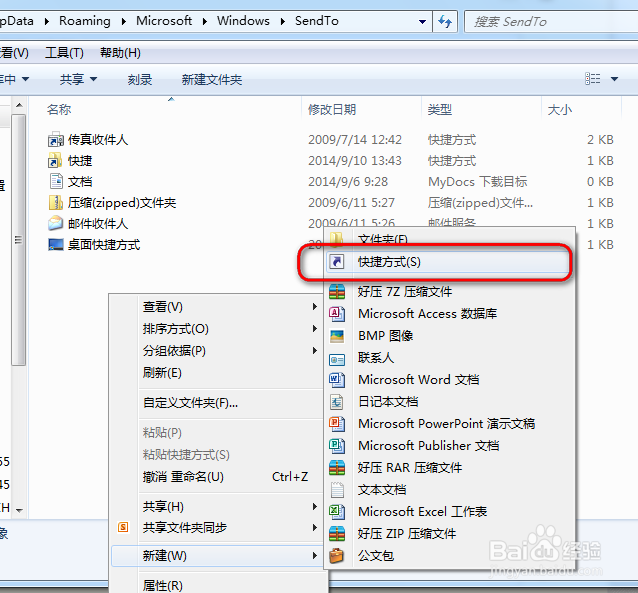Click the Windows breadcrumb segment
Viewport: 638px width, 593px height.
point(243,21)
